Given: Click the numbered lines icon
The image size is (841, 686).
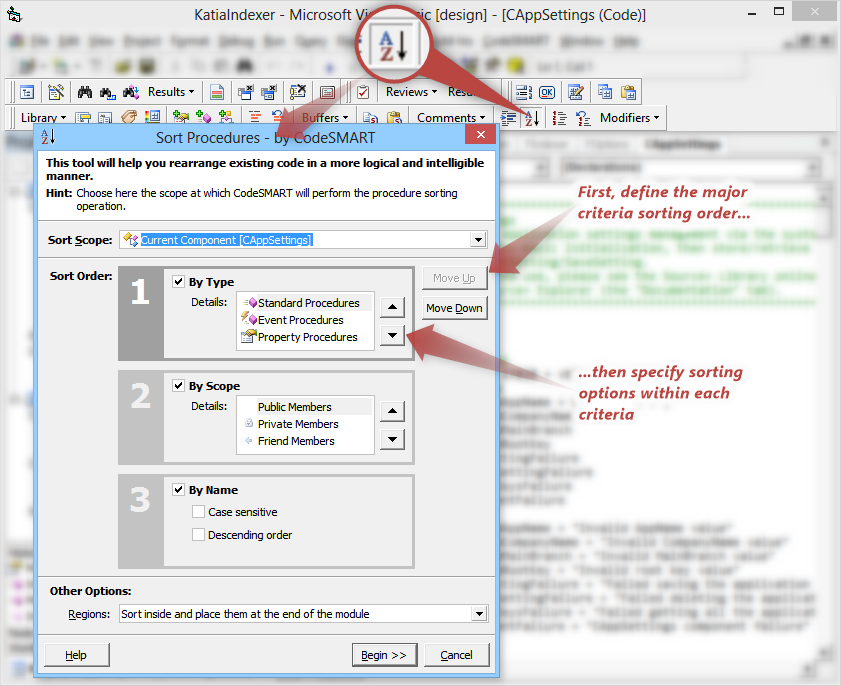Looking at the screenshot, I should coord(559,117).
